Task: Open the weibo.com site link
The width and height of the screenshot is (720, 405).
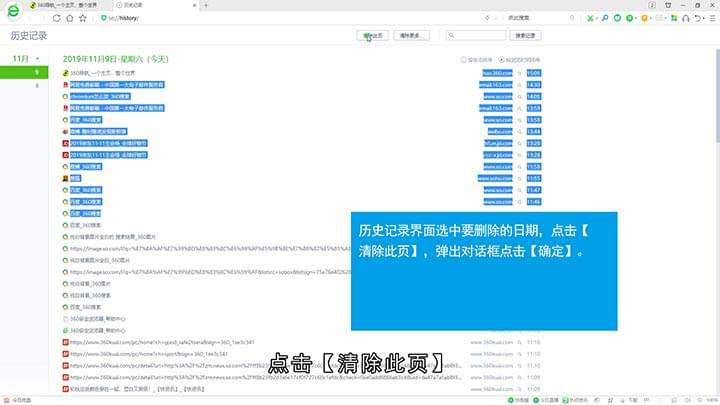Action: [x=500, y=131]
